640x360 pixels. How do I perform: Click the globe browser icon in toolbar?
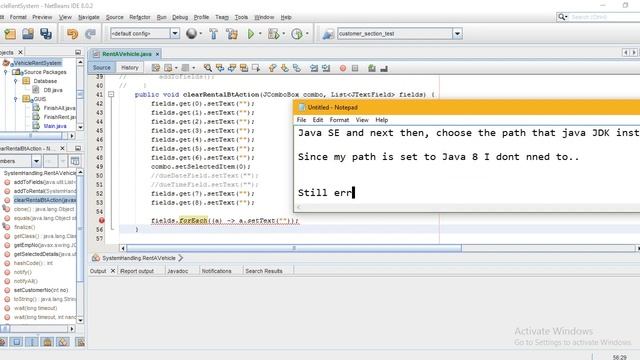click(x=191, y=33)
